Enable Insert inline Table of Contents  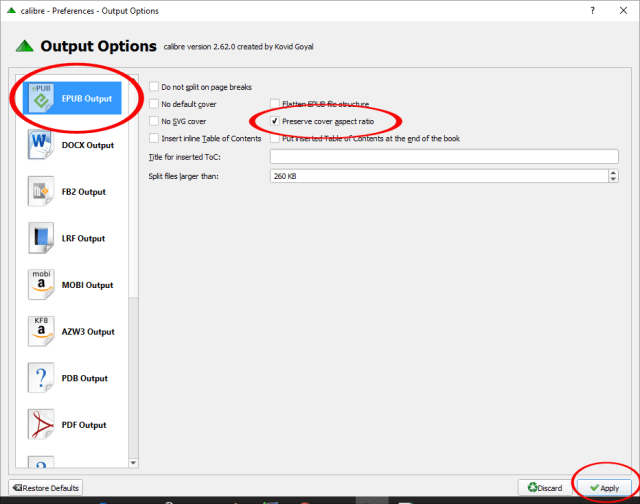click(154, 138)
